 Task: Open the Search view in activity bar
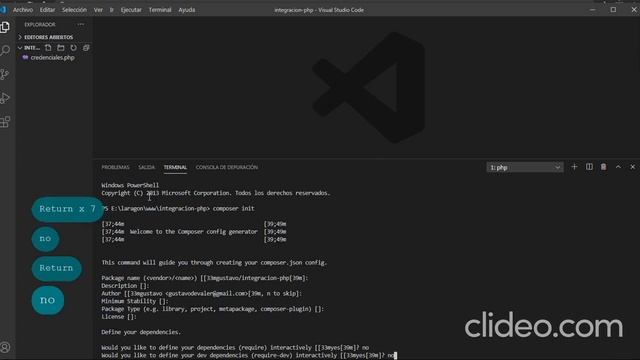pyautogui.click(x=5, y=51)
